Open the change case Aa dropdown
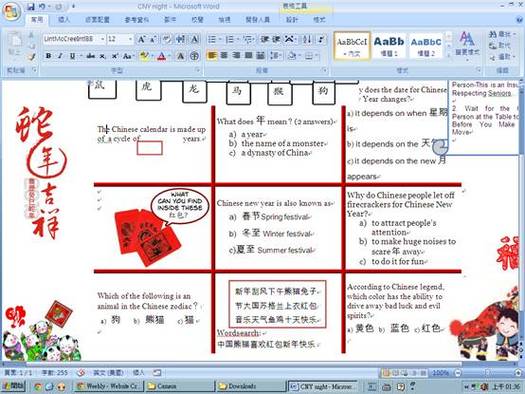The height and width of the screenshot is (394, 525). [x=128, y=56]
